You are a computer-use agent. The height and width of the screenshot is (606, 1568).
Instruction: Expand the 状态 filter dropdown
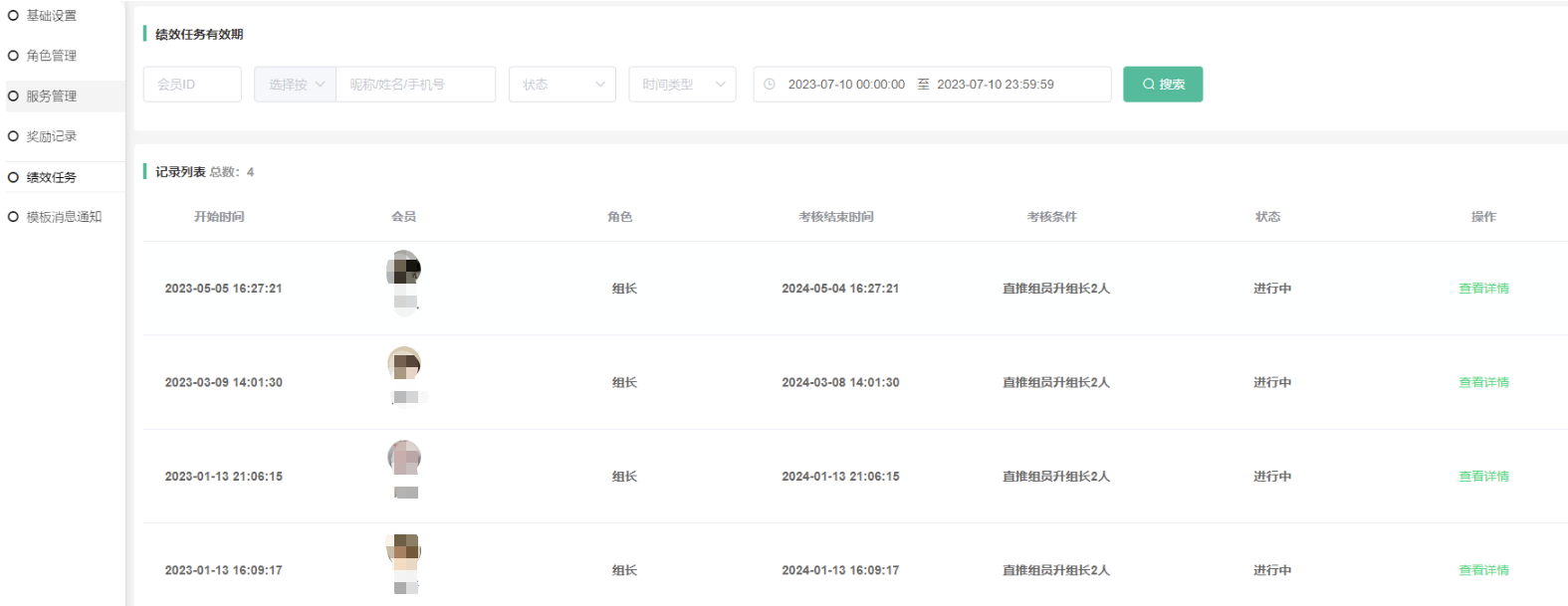561,85
